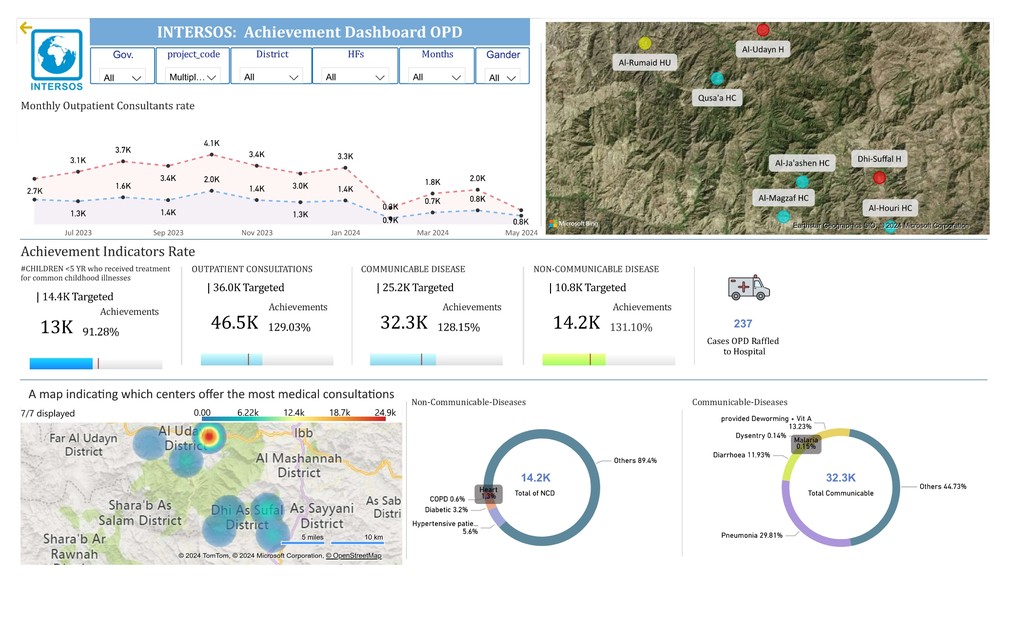Click the heatmap color scale legend
The width and height of the screenshot is (1024, 622).
pyautogui.click(x=293, y=418)
